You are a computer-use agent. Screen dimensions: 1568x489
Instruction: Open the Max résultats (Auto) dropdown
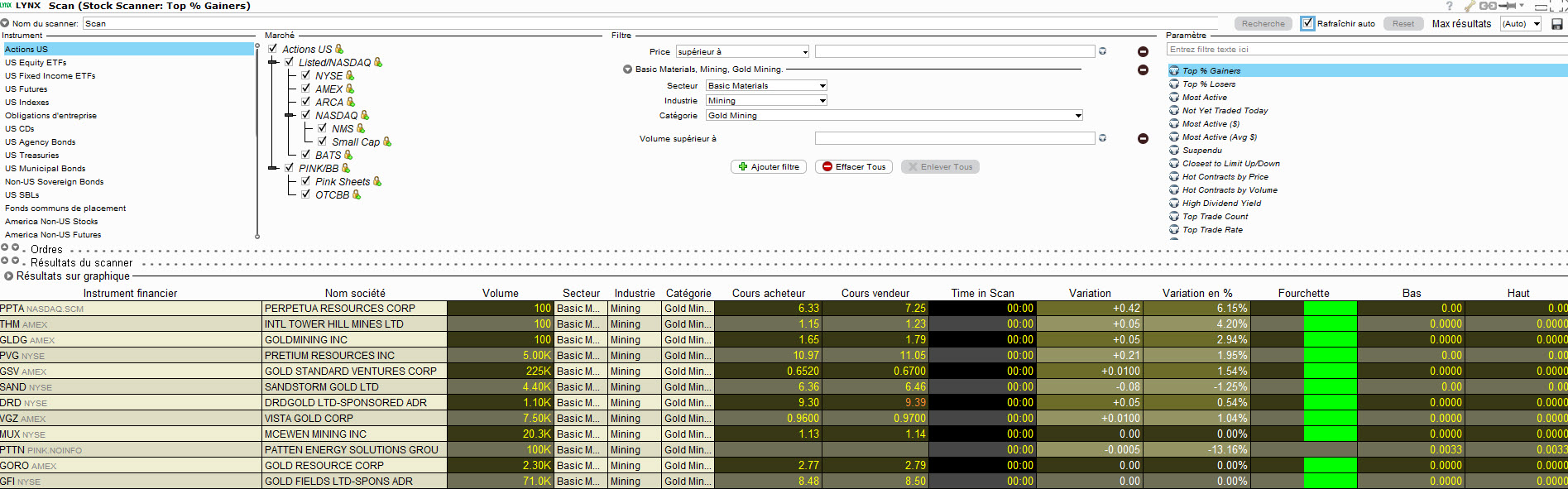pos(1521,24)
